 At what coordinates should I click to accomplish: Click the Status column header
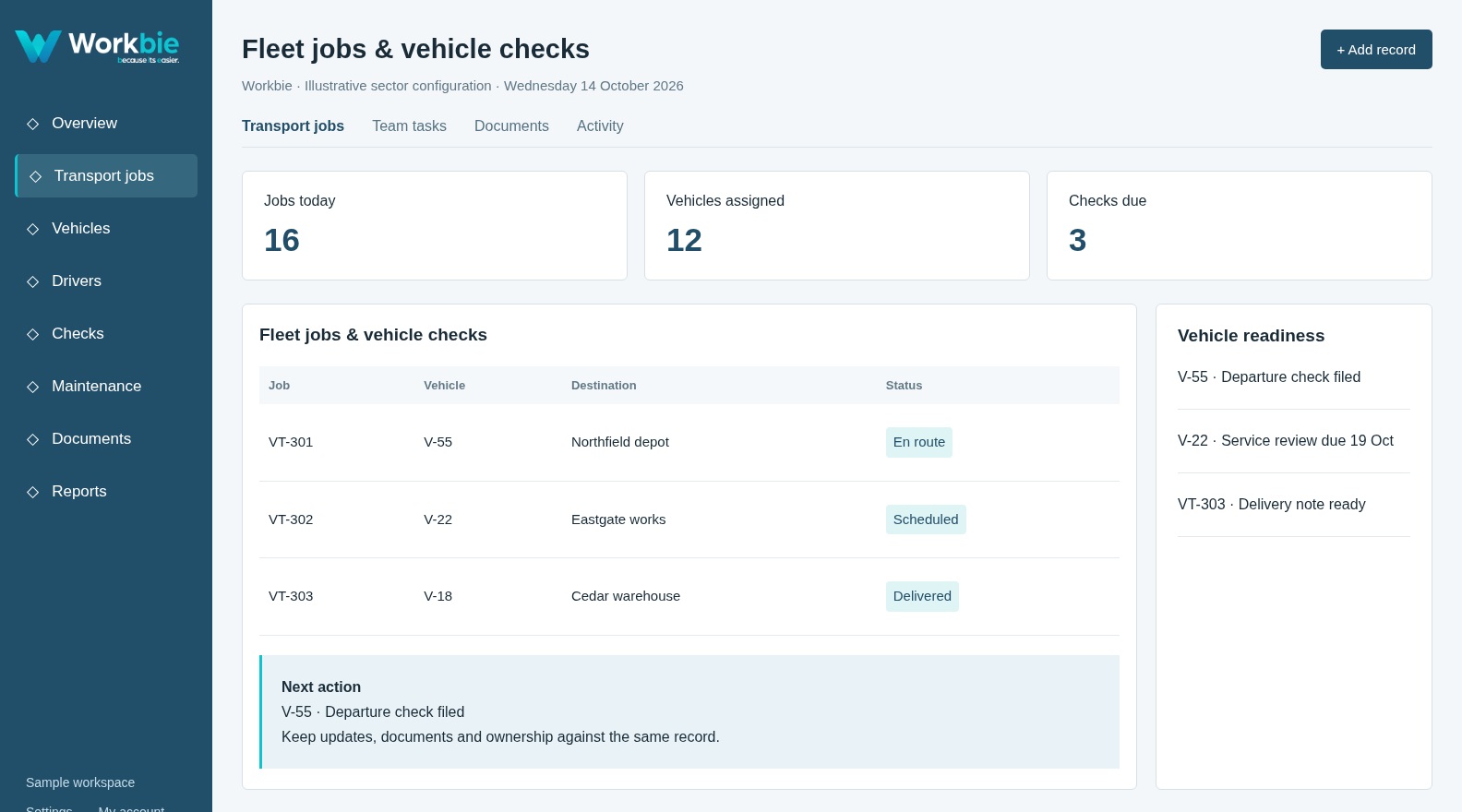coord(904,386)
